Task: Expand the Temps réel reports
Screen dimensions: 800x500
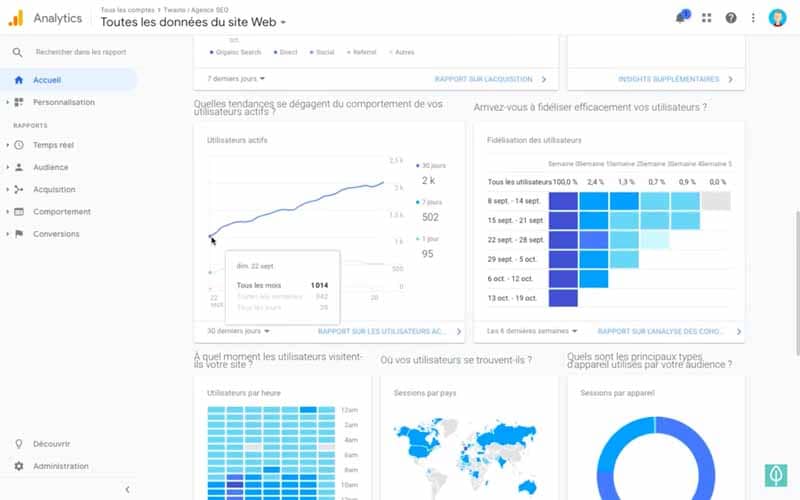Action: pos(7,145)
